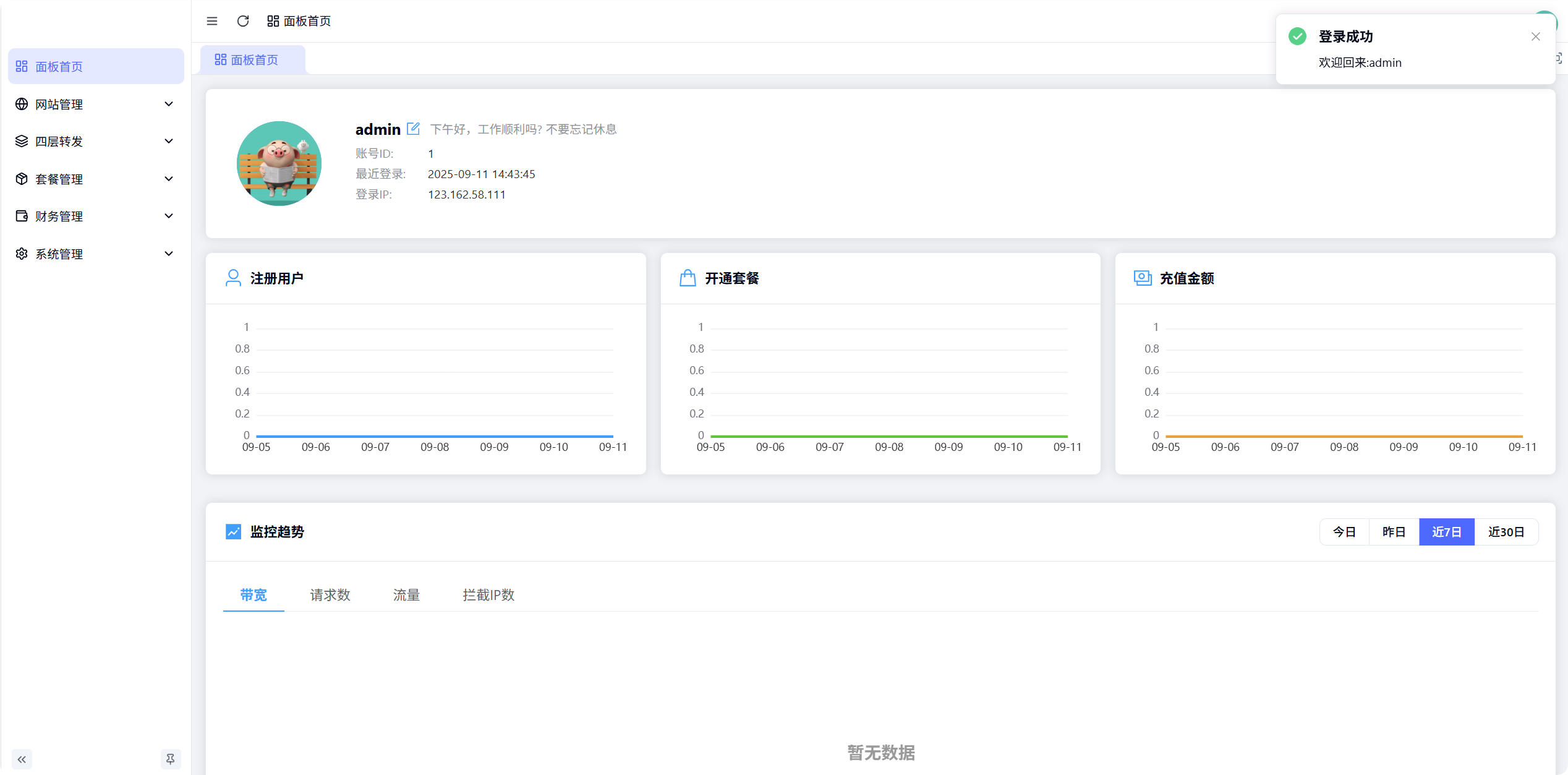Select the 面板首页 grid icon in sidebar

pyautogui.click(x=21, y=66)
